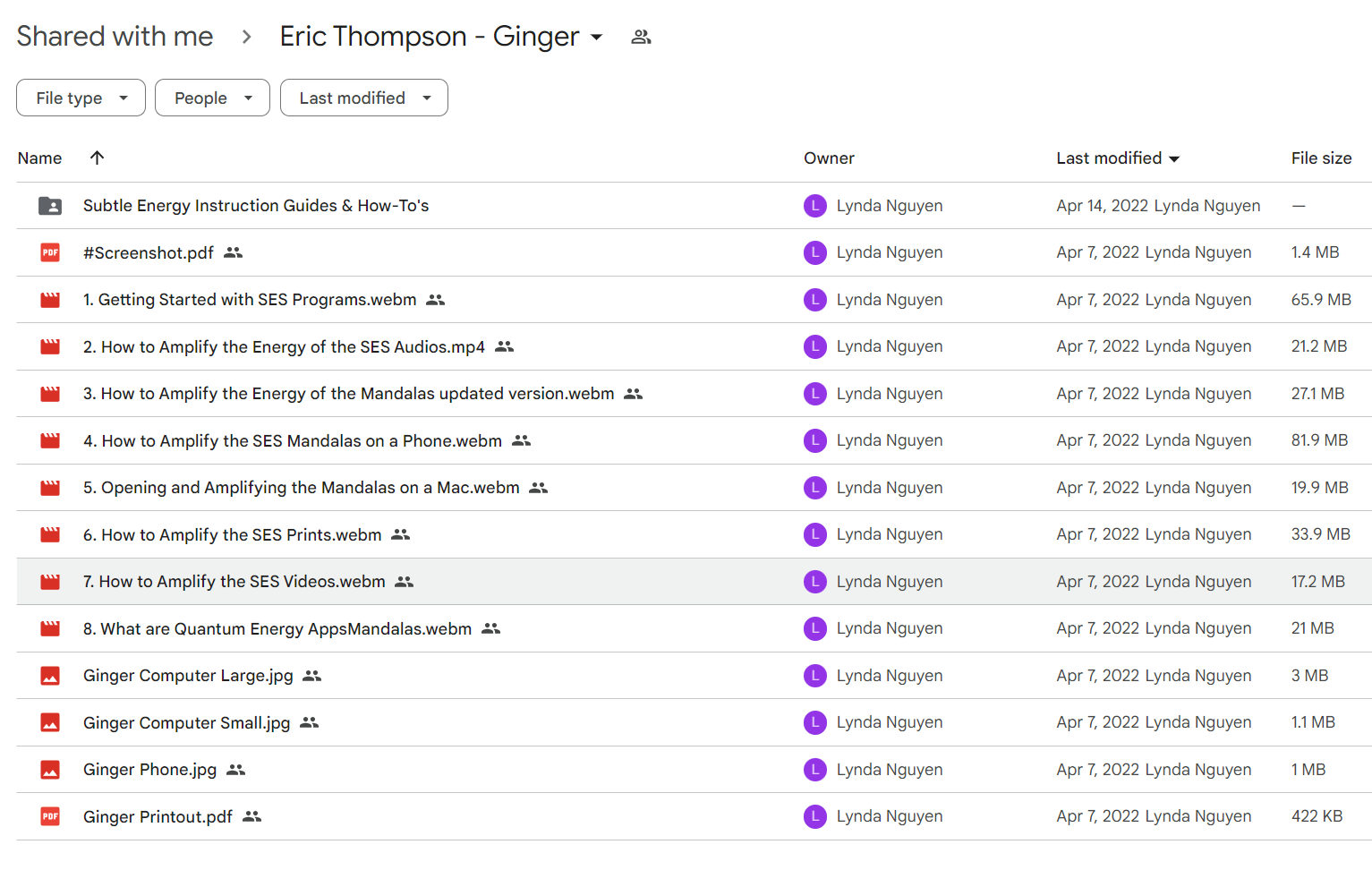Click image icon for Ginger Computer Large.jpg
The width and height of the screenshot is (1372, 870).
click(x=50, y=676)
